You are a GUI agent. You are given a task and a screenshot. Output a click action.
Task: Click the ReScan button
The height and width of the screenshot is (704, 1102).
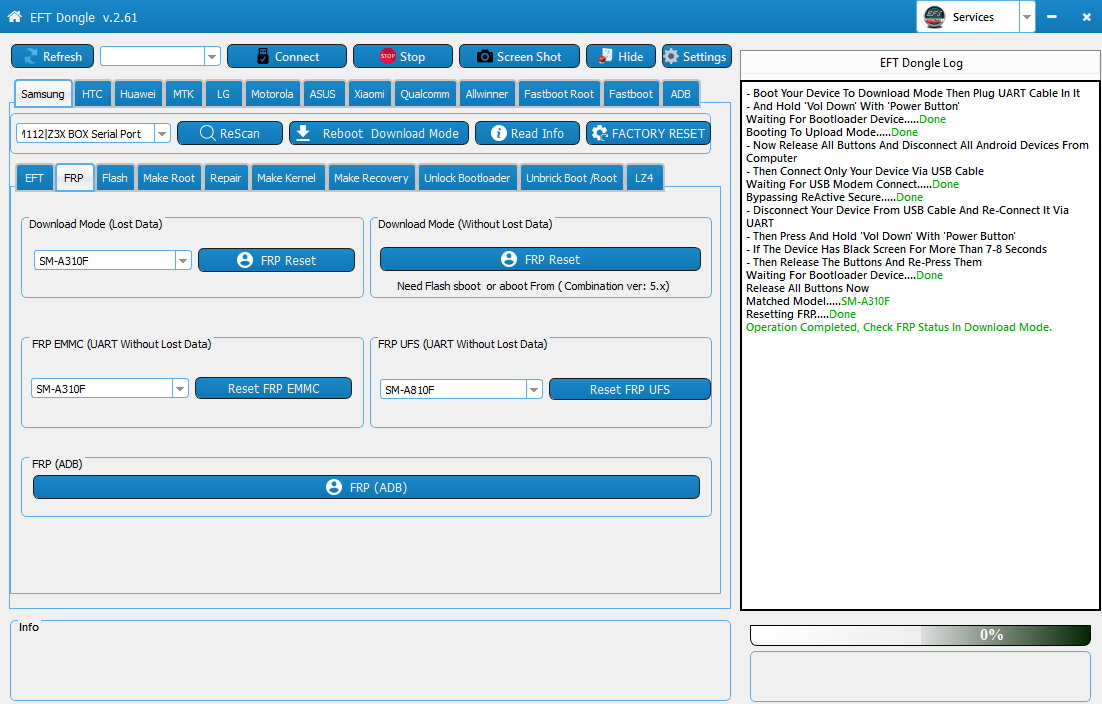click(230, 133)
